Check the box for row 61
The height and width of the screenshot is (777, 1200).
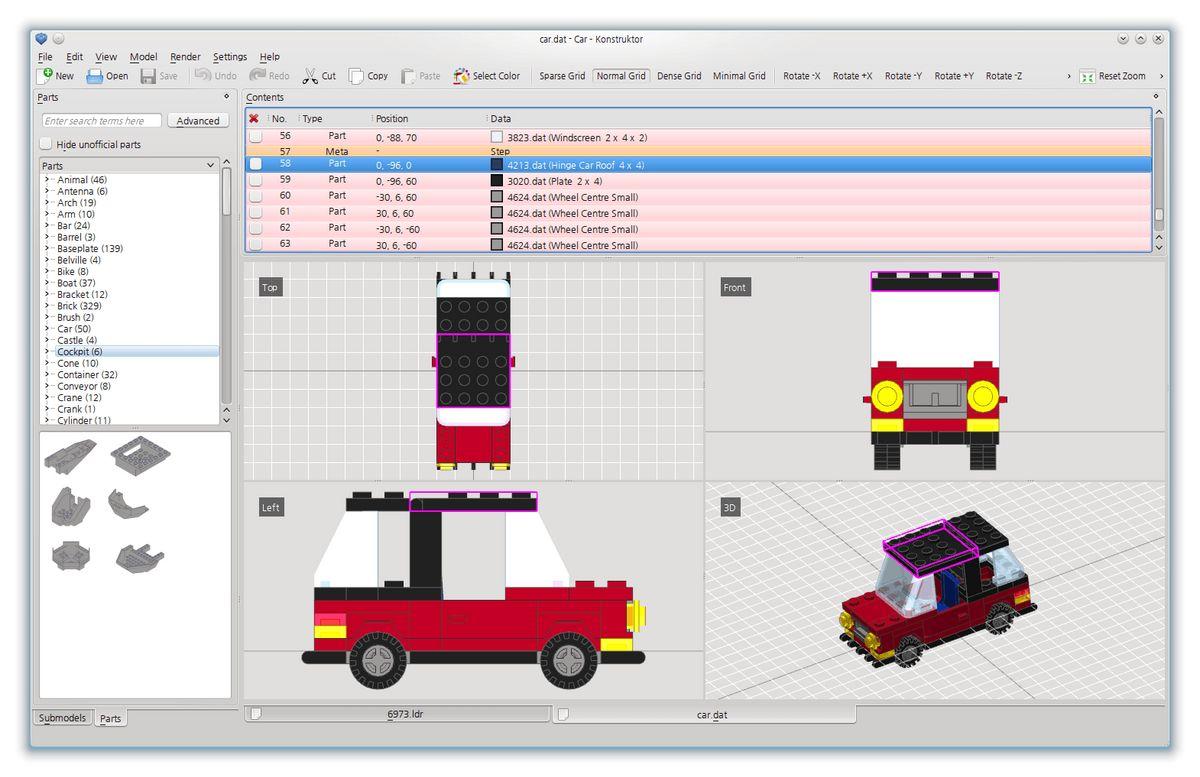tap(256, 212)
